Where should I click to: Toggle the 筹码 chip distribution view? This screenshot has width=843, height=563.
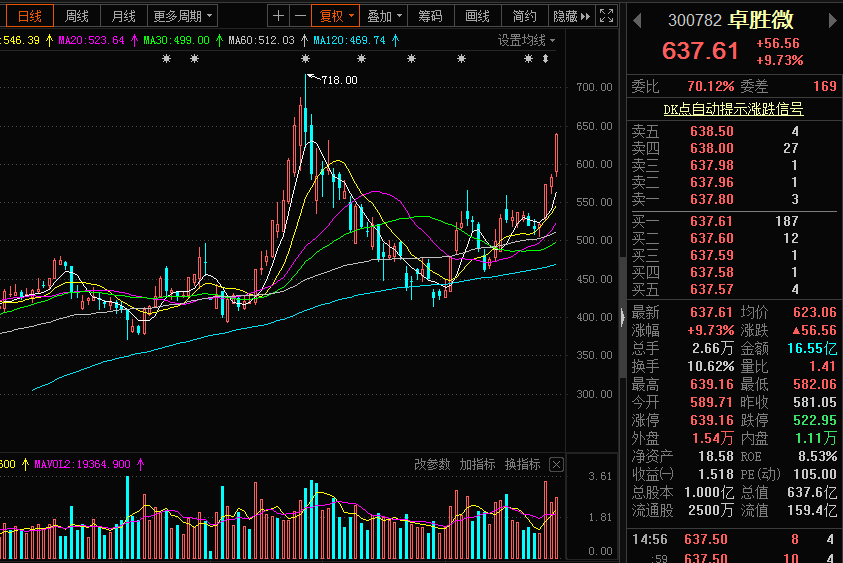coord(431,16)
